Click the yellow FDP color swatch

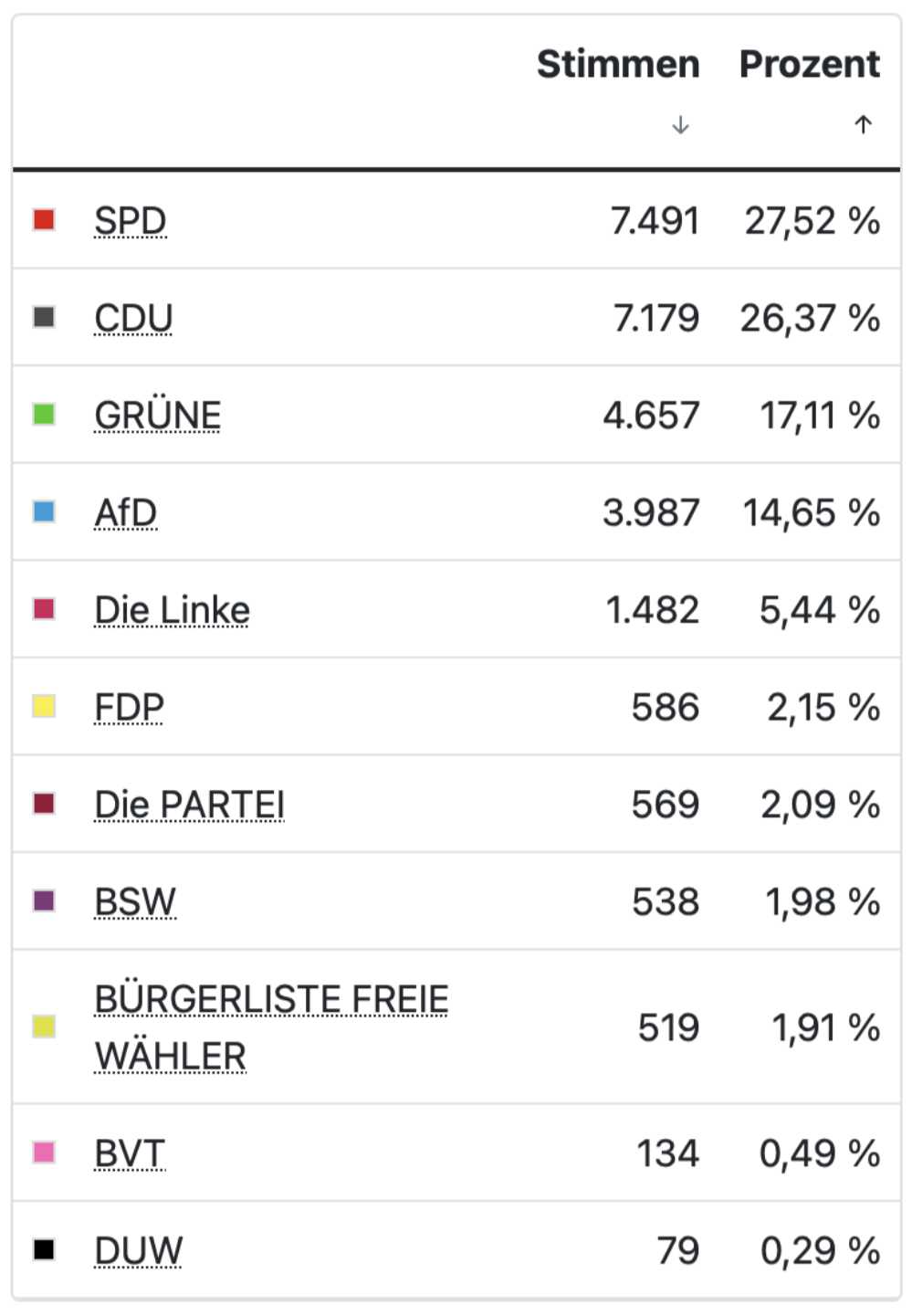pos(44,706)
